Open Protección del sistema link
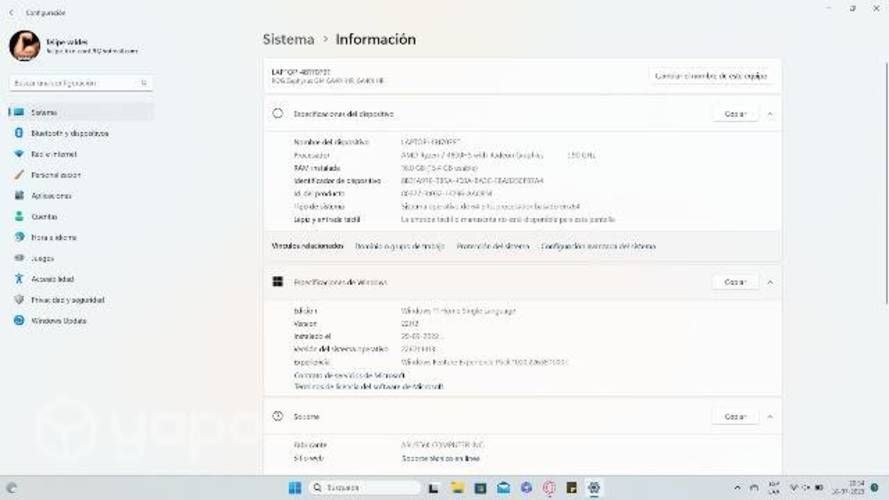The height and width of the screenshot is (500, 889). (x=493, y=246)
